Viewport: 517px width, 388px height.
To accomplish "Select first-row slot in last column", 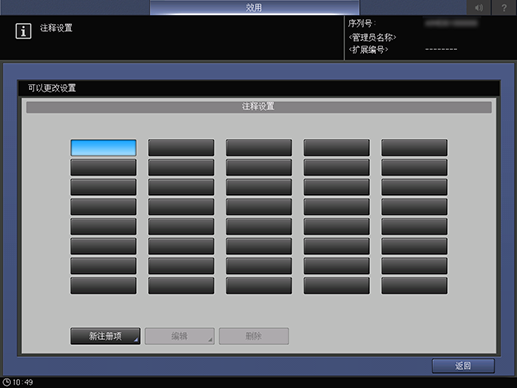I will pos(414,148).
